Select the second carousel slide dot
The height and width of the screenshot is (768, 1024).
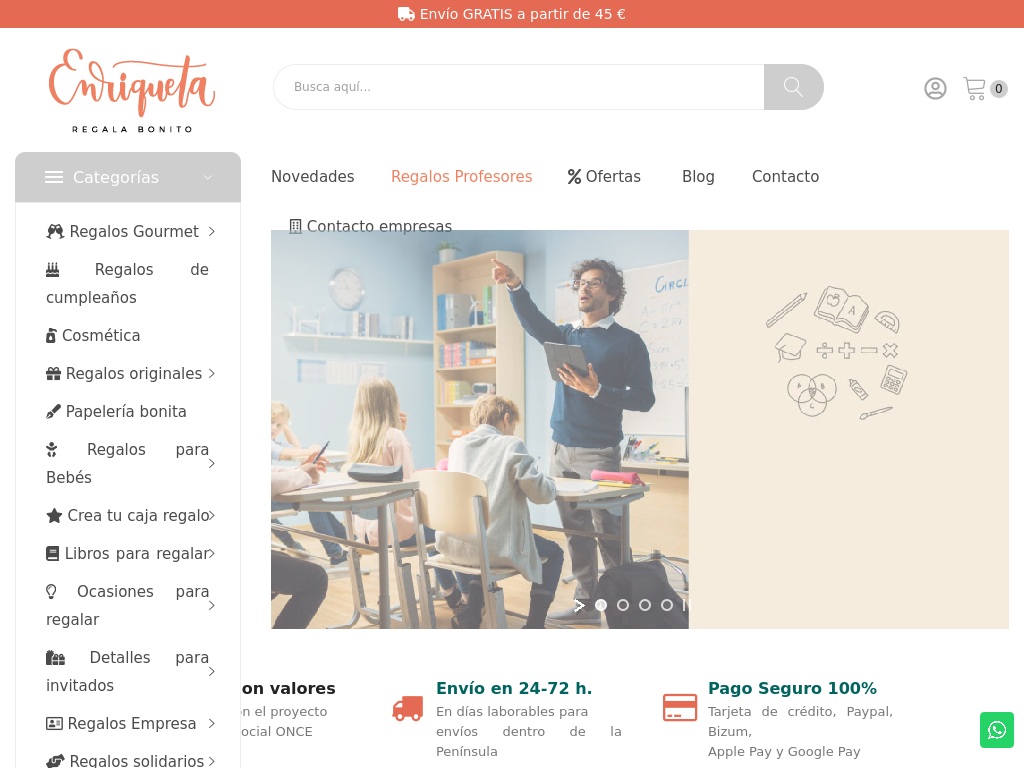point(623,605)
